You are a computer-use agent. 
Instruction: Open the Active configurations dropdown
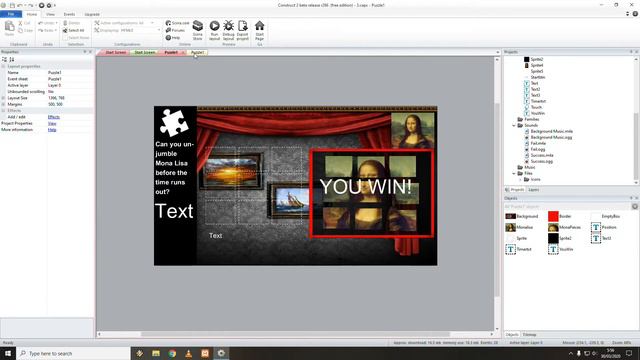(152, 23)
